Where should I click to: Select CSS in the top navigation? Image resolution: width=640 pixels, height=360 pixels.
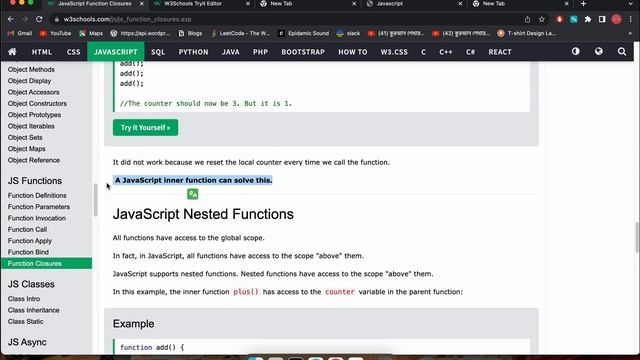[73, 52]
